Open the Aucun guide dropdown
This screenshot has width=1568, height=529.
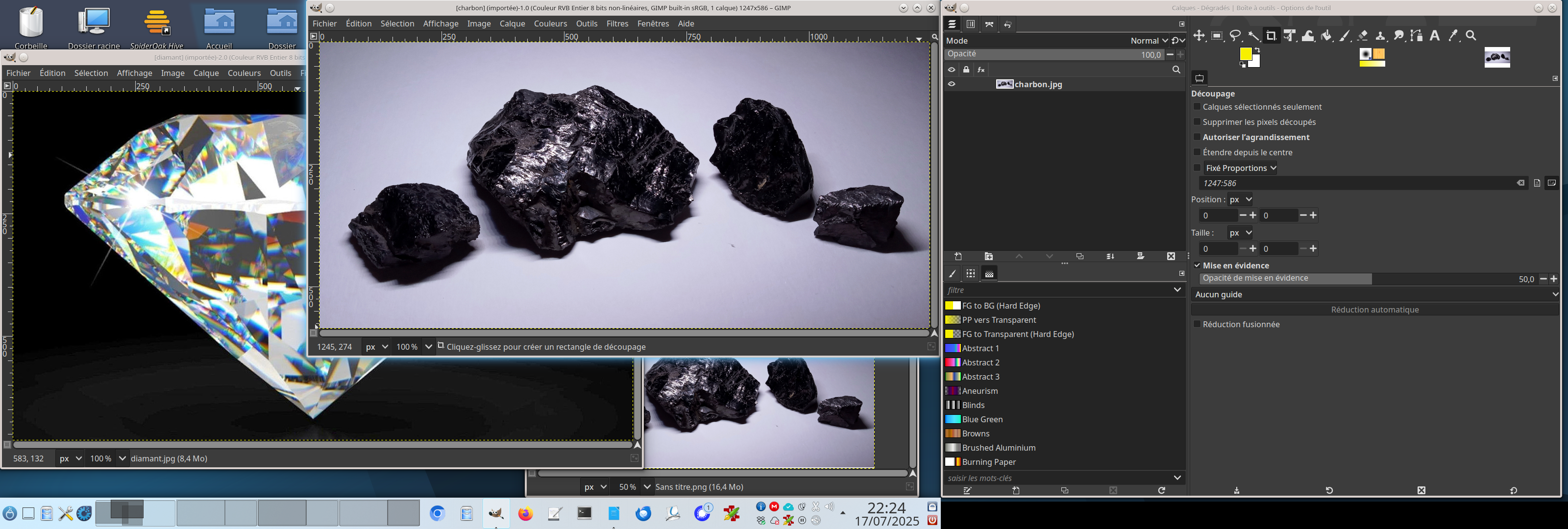[1375, 294]
